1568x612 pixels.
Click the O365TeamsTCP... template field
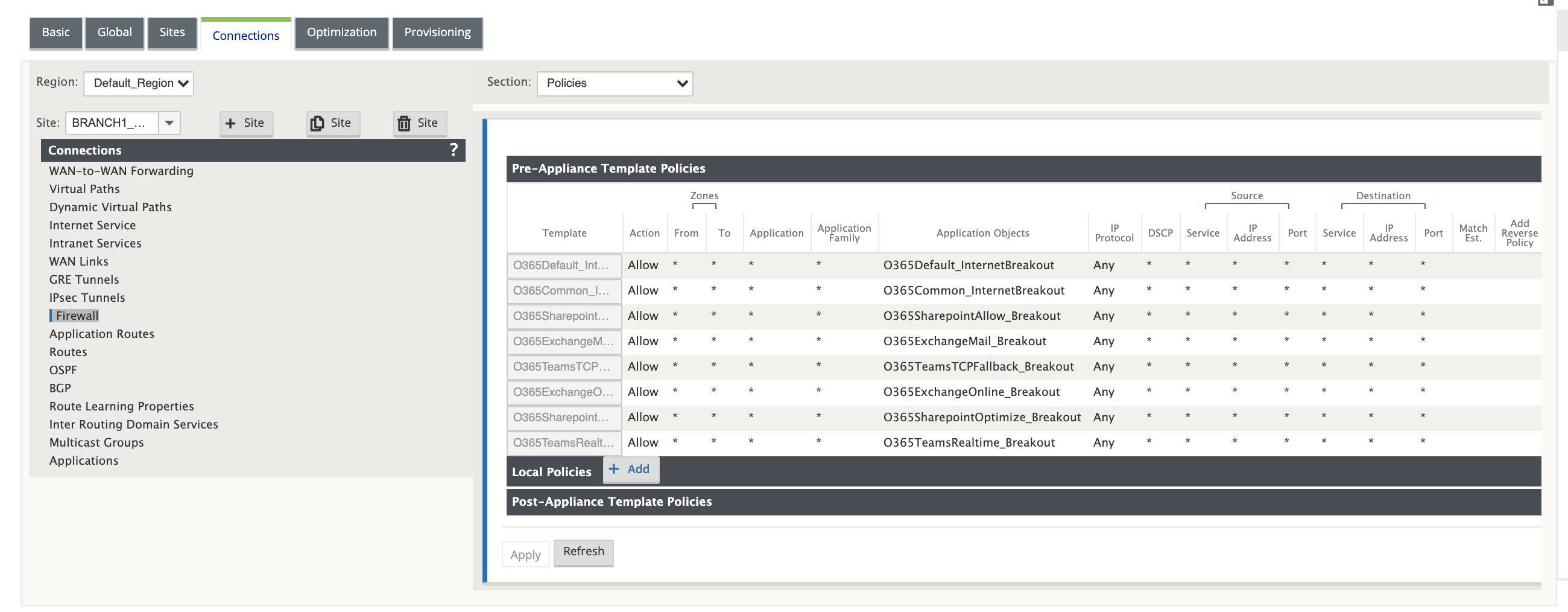[564, 367]
